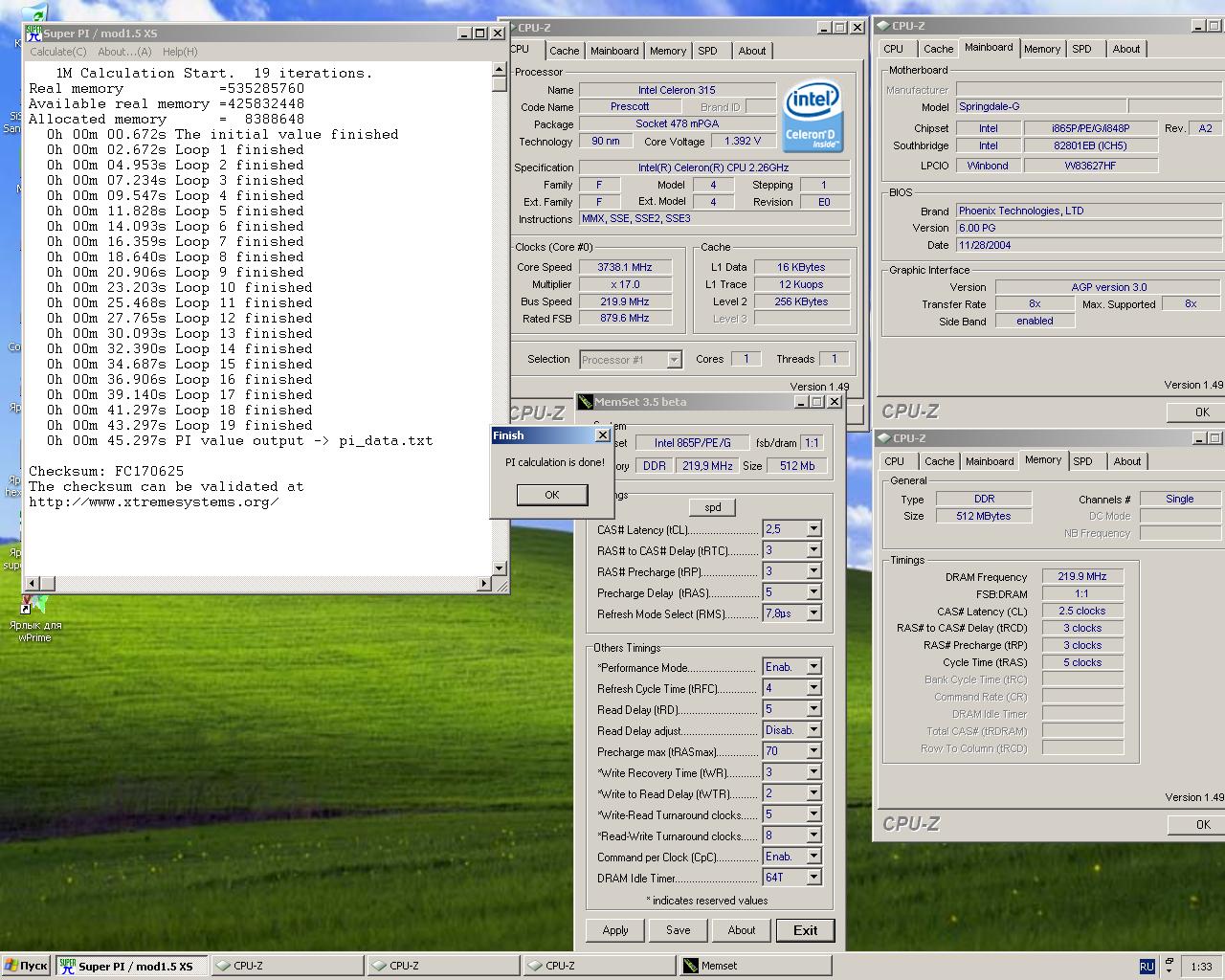
Task: Click the Checksum: FC170625 line
Action: tap(105, 471)
